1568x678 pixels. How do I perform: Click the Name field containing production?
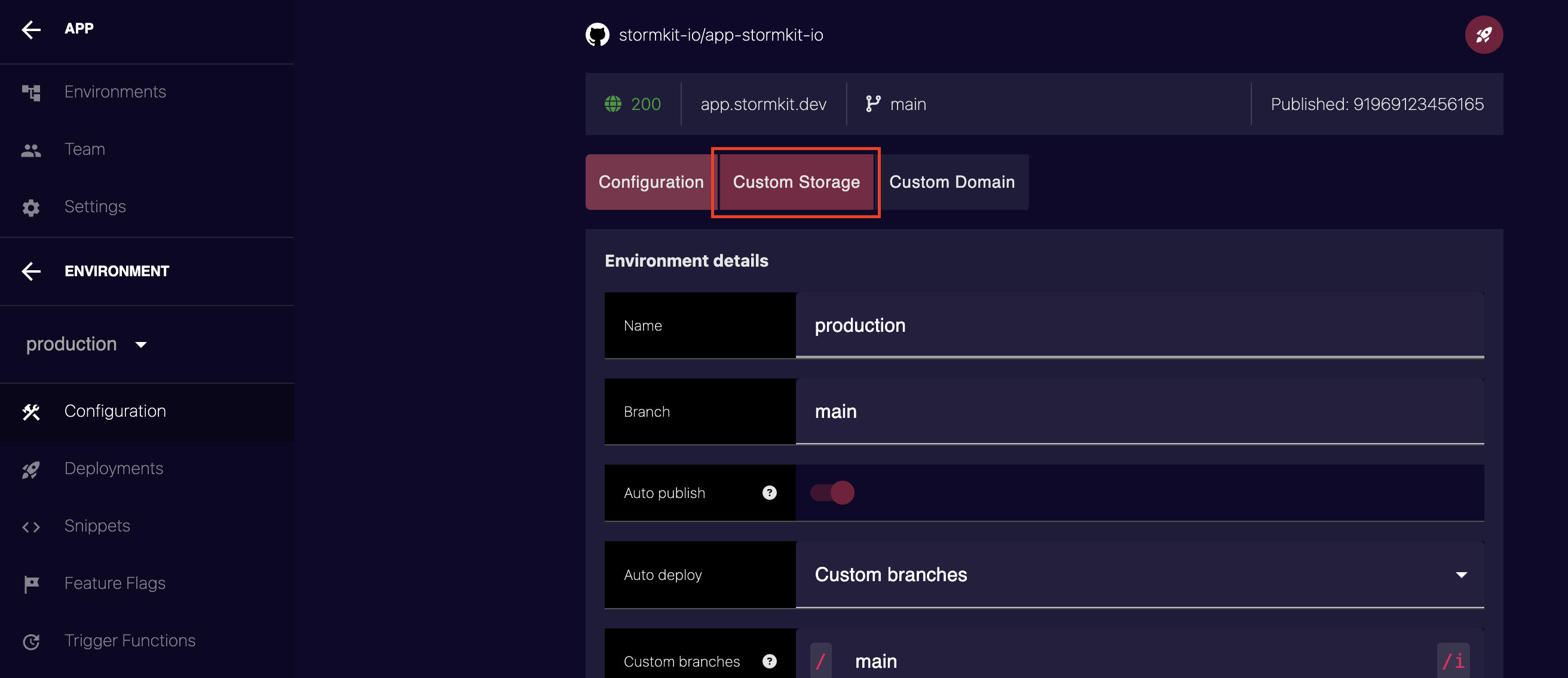tap(1140, 325)
